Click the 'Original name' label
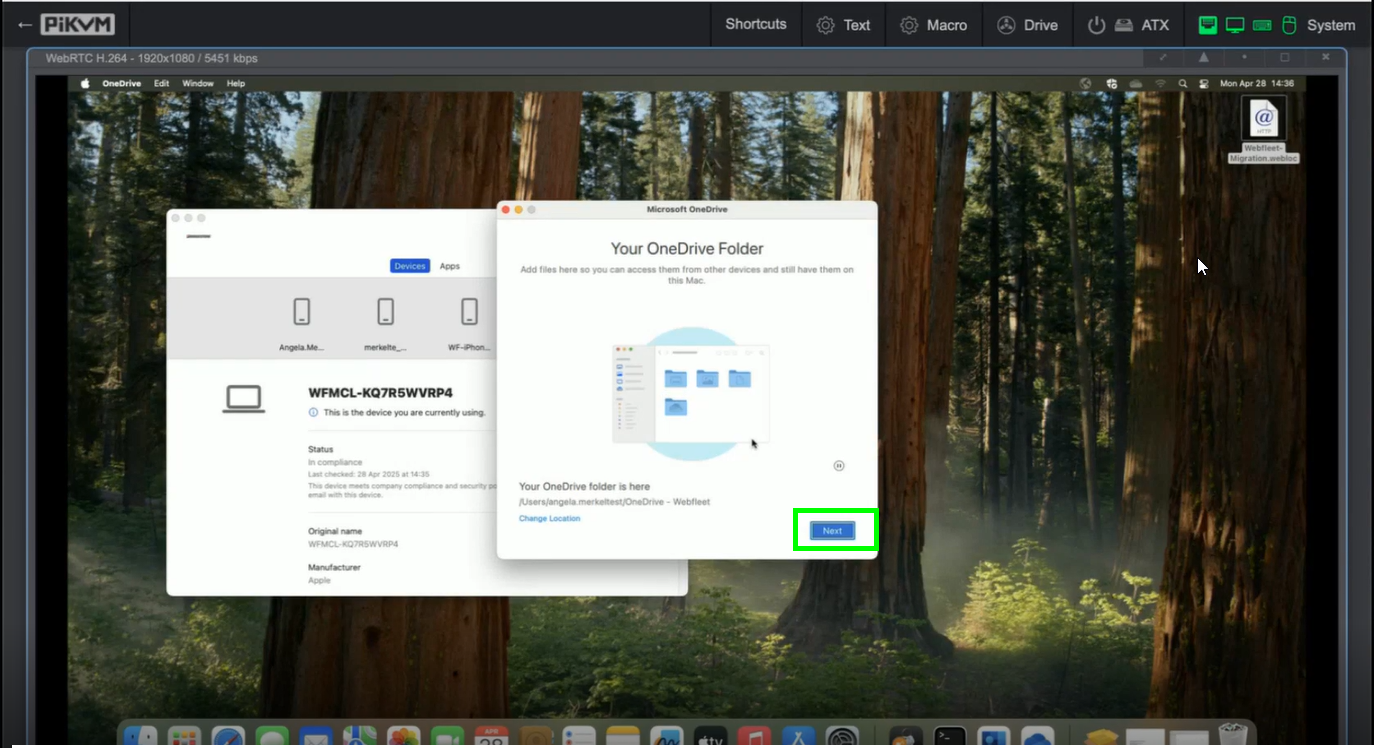The height and width of the screenshot is (748, 1374). tap(335, 531)
